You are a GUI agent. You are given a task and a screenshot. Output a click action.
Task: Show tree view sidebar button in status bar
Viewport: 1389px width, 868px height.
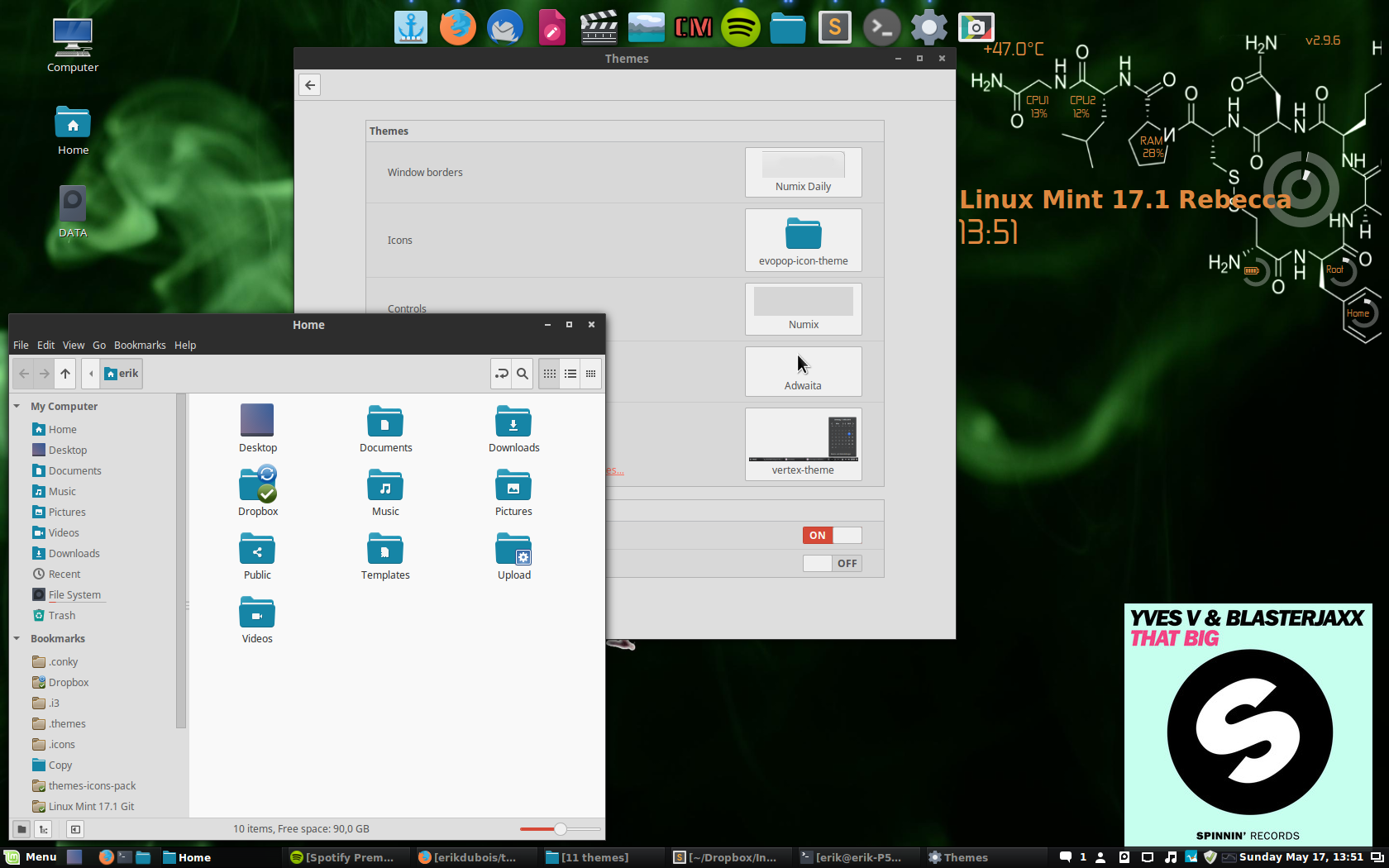coord(44,829)
